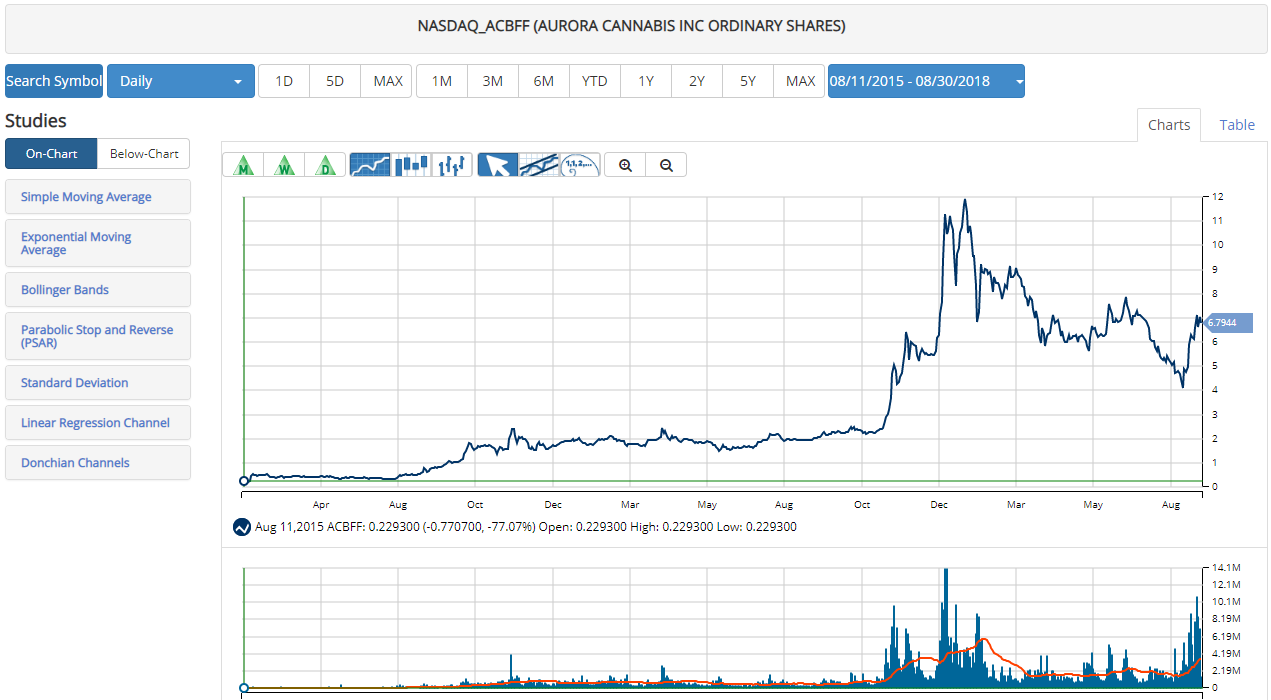Click the Studies heading
Screen dimensions: 1271x700
click(x=36, y=121)
